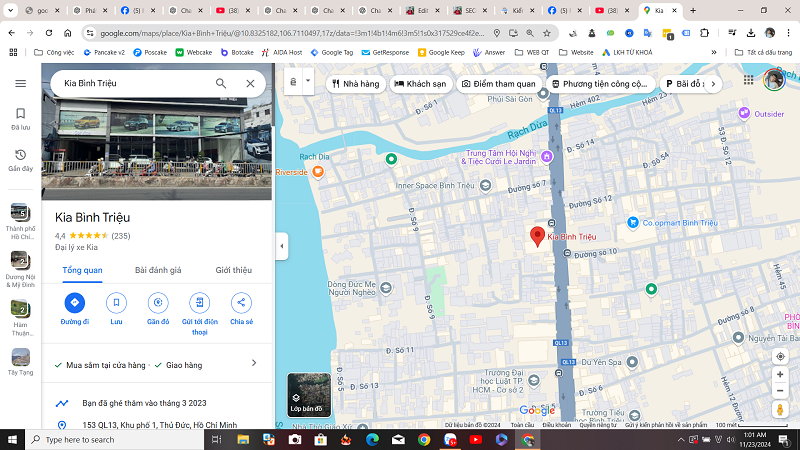Expand the Mua sắm tại cửa hàng row
800x450 pixels.
pyautogui.click(x=157, y=364)
